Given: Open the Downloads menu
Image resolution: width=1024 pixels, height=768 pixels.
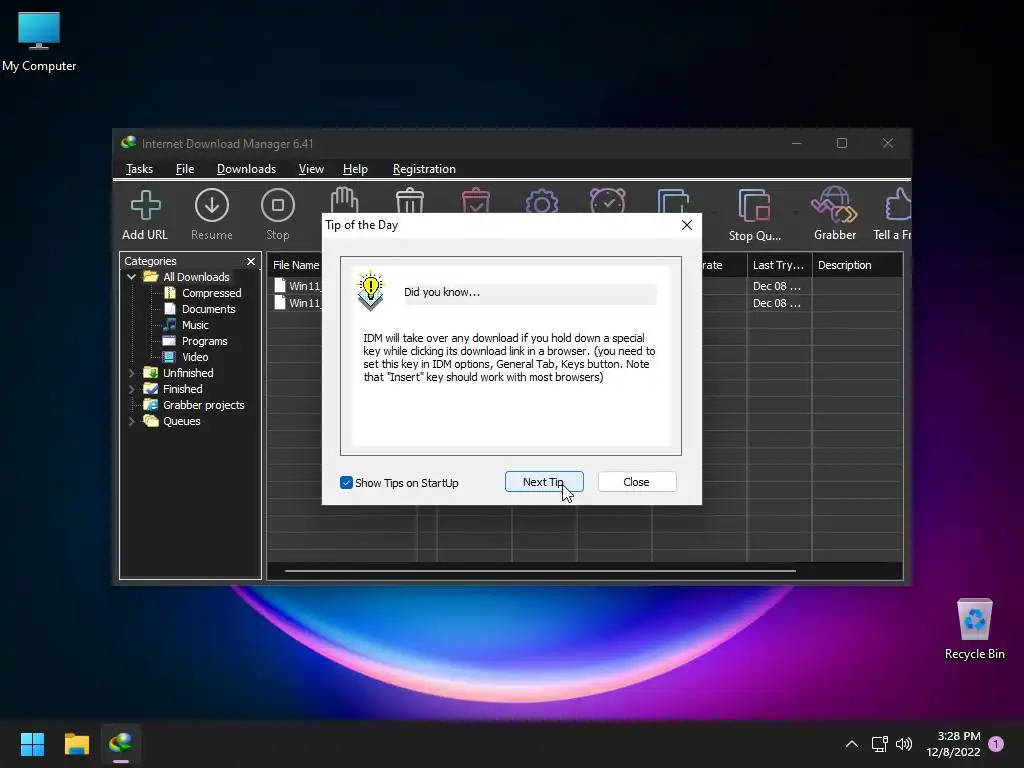Looking at the screenshot, I should point(246,168).
